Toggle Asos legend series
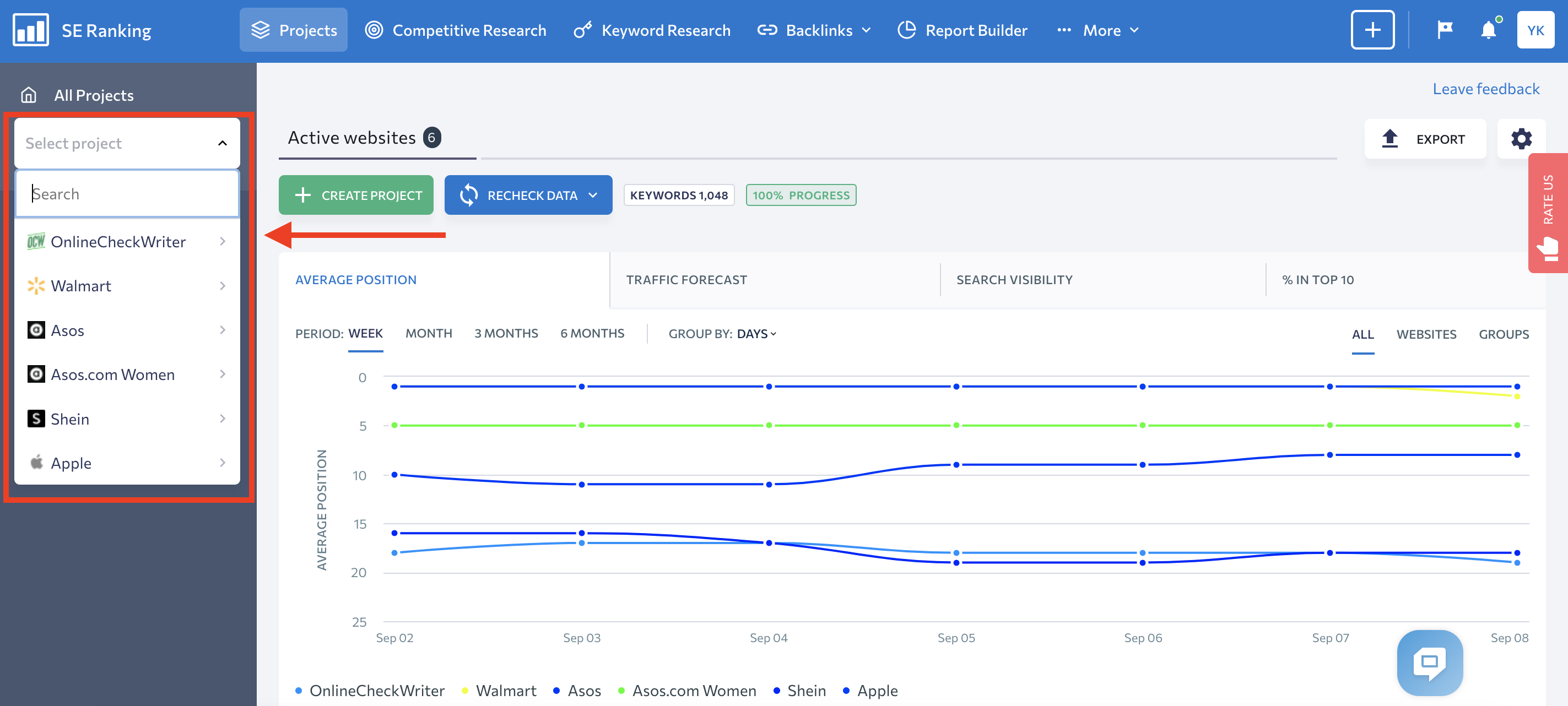Image resolution: width=1568 pixels, height=706 pixels. coord(576,691)
